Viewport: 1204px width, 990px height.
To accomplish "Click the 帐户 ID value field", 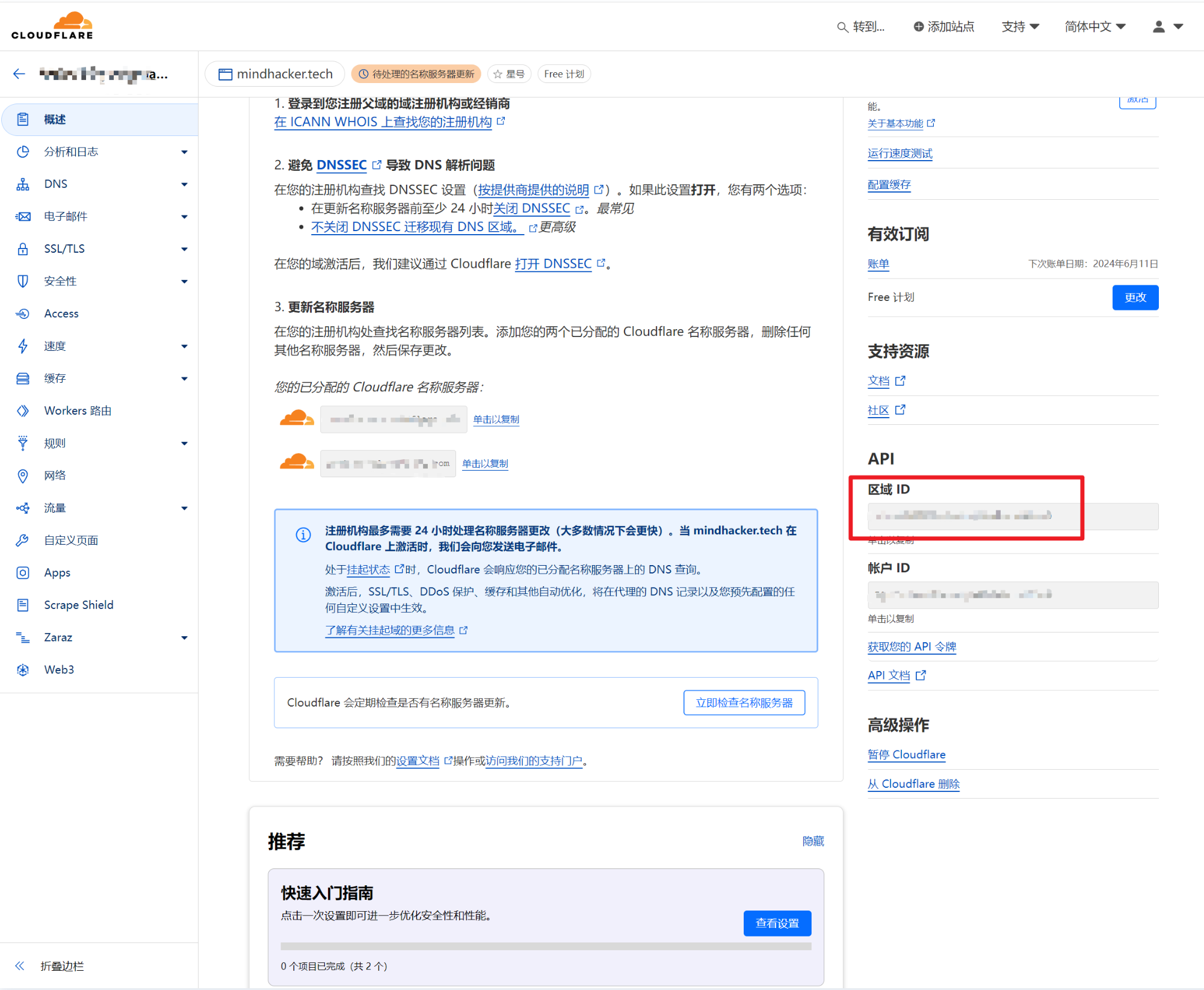I will click(1013, 595).
